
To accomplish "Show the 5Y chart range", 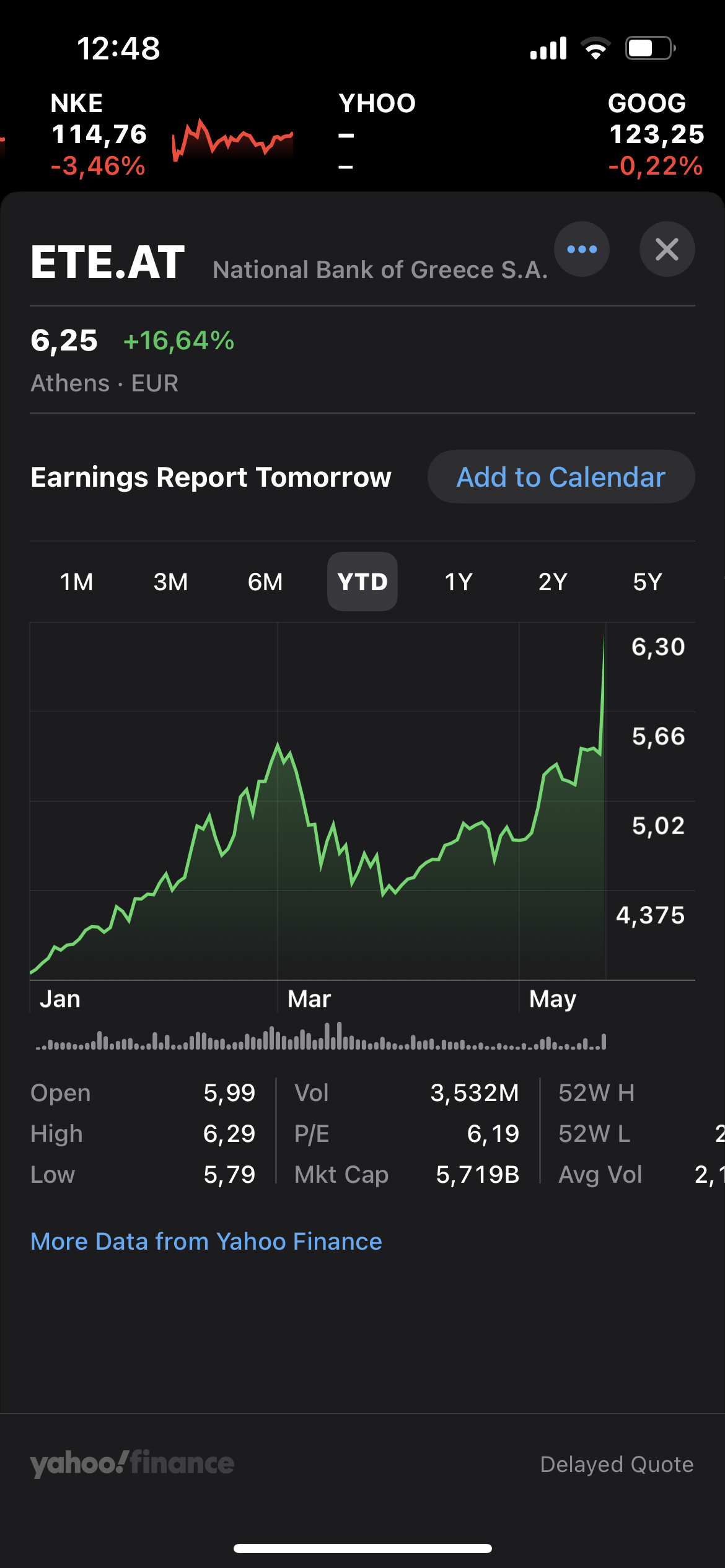I will pyautogui.click(x=648, y=581).
